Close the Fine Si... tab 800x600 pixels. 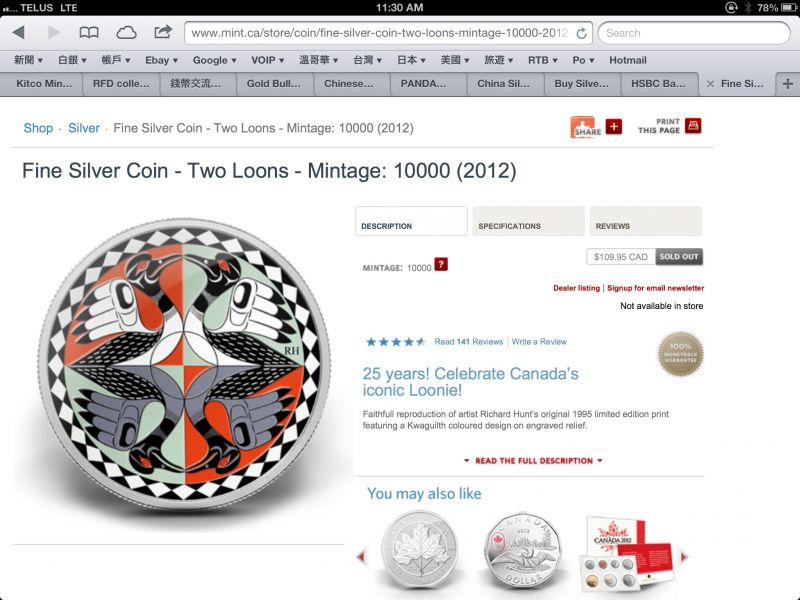click(x=710, y=84)
